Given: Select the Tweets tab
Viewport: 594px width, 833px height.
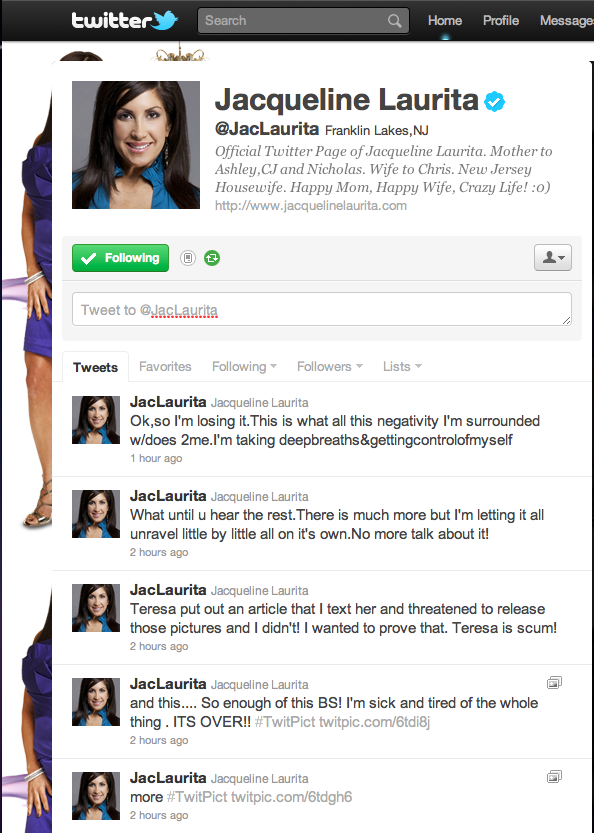Looking at the screenshot, I should point(96,367).
